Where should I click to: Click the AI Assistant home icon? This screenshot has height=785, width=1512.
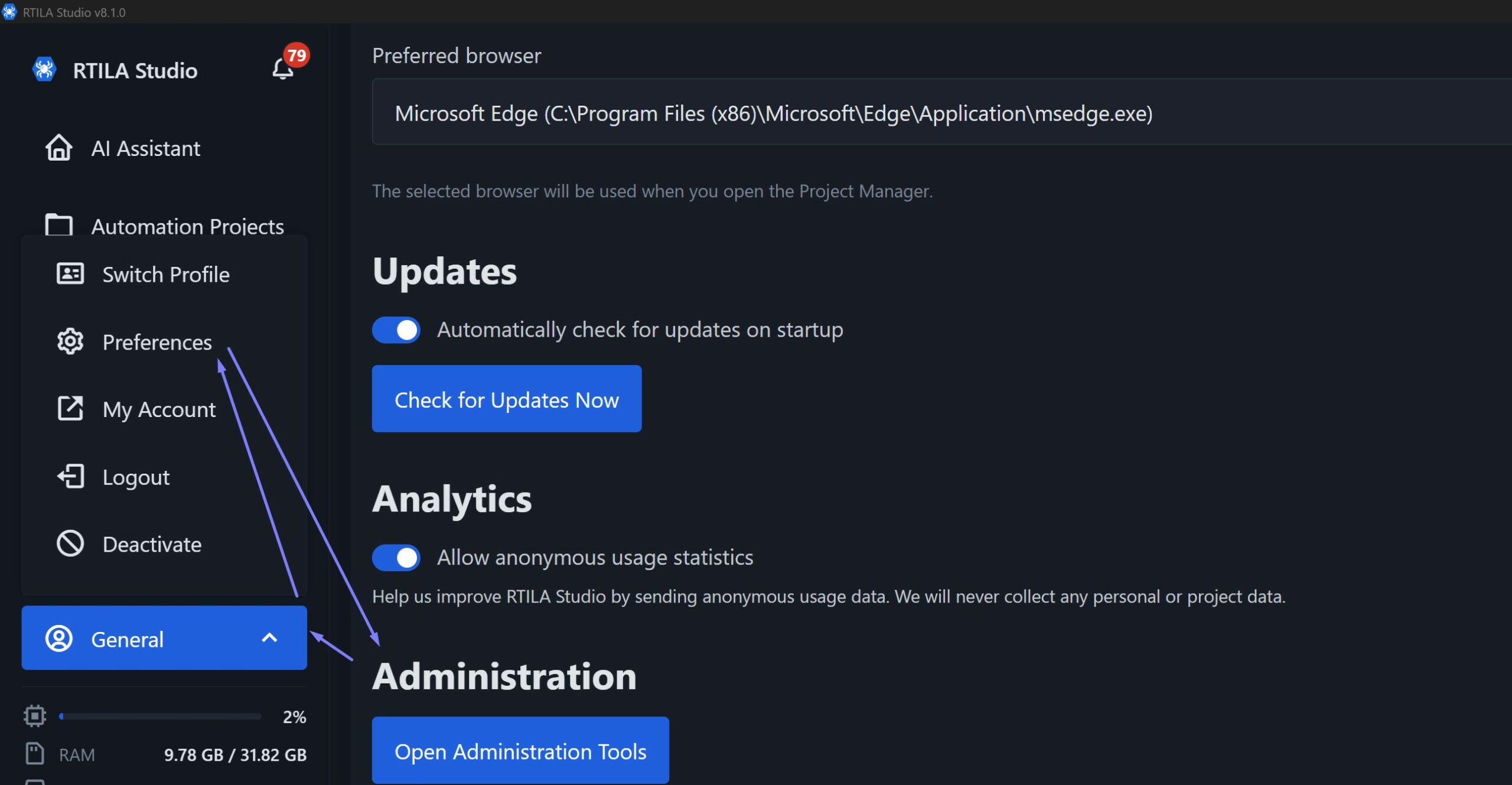pos(58,148)
